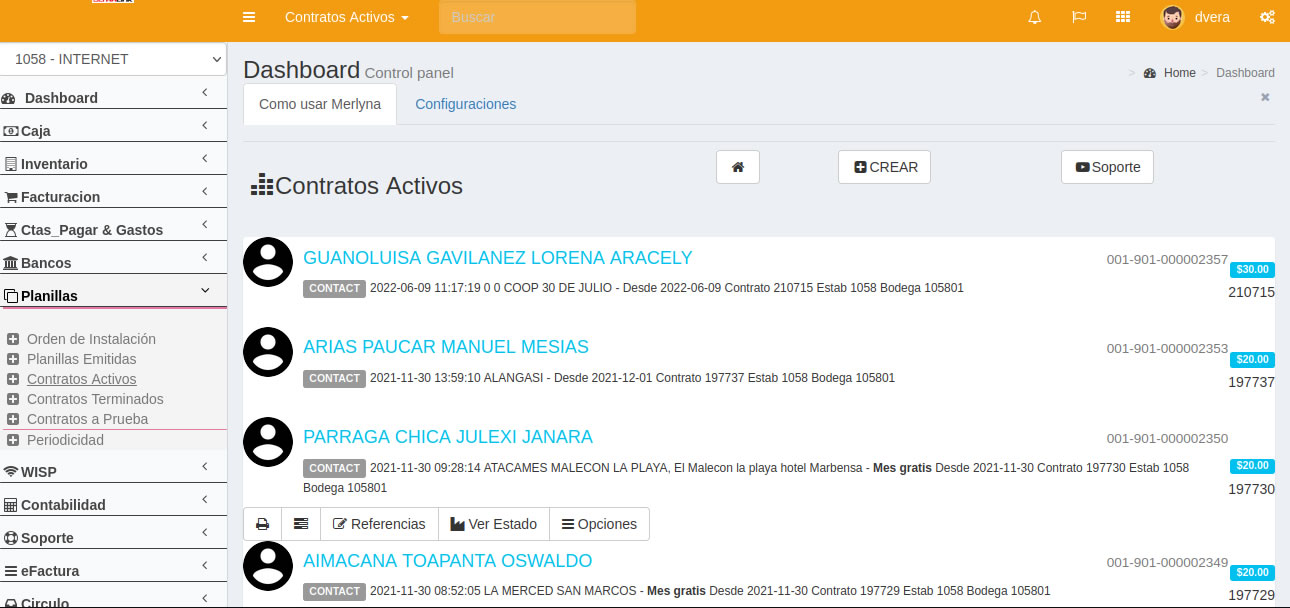Click the home icon above Contratos Activos
The height and width of the screenshot is (608, 1290).
pos(738,166)
